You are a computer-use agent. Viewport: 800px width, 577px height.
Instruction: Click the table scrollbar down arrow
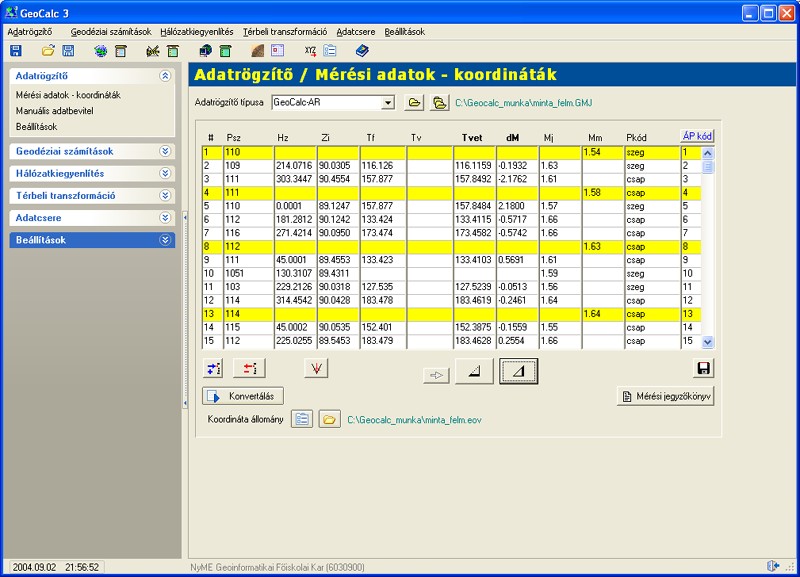coord(708,342)
